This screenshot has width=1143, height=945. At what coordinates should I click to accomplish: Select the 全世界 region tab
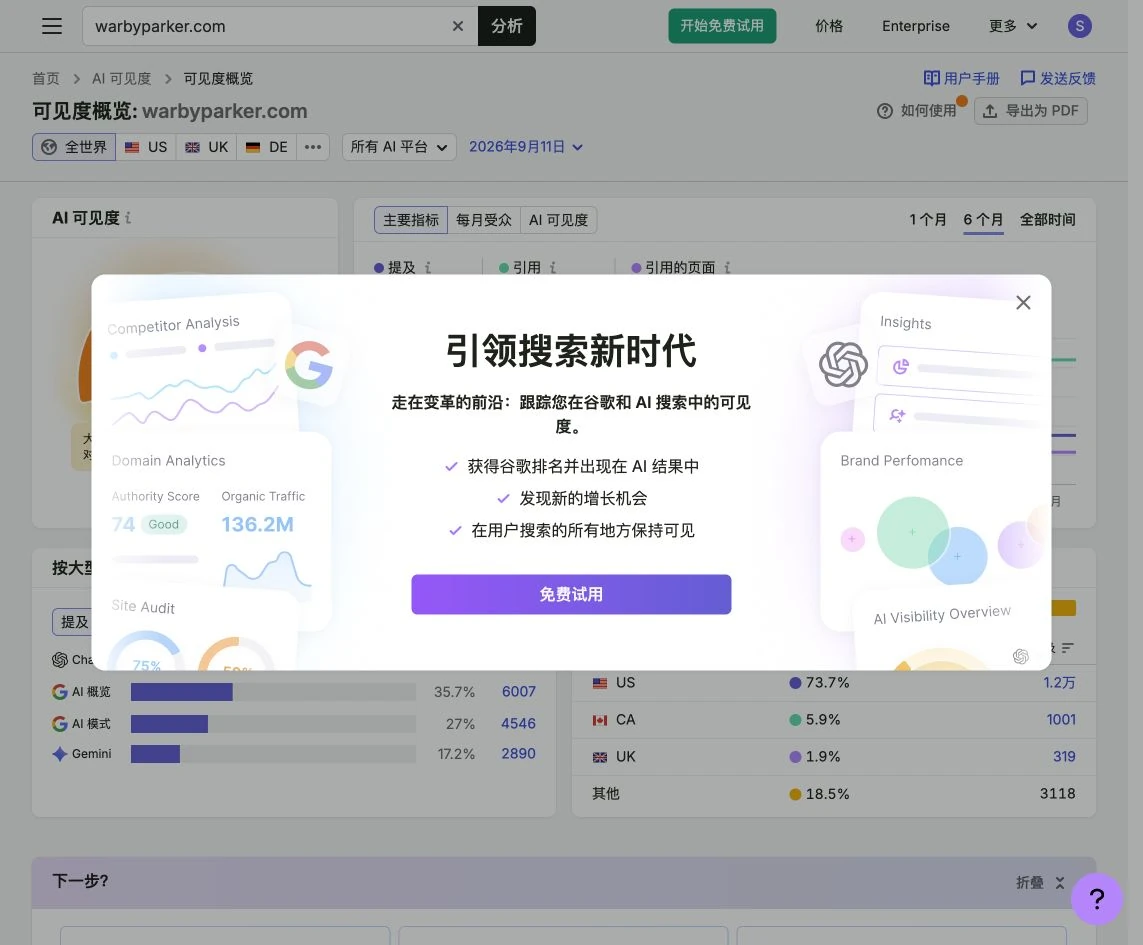(74, 147)
